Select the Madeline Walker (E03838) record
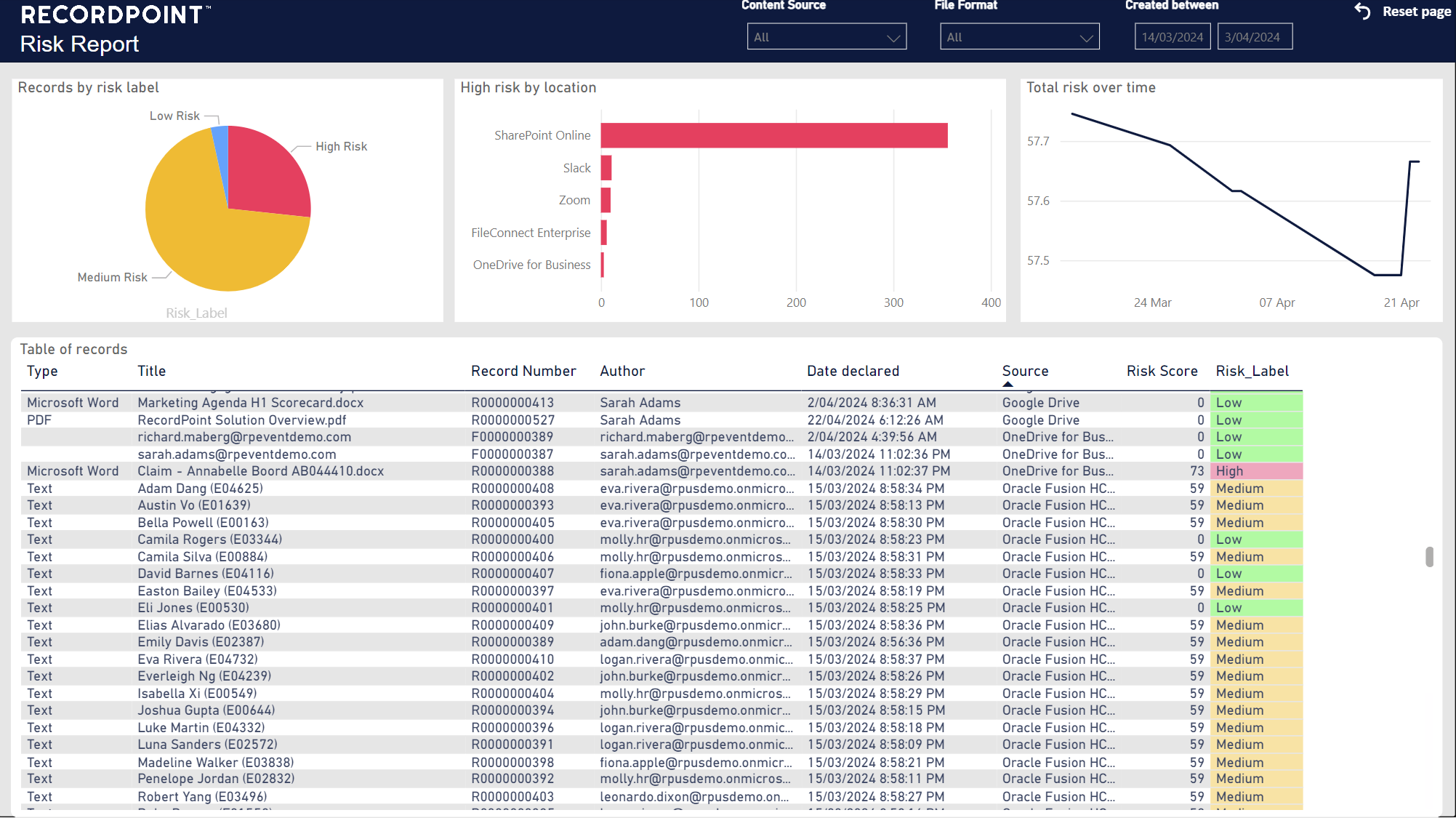This screenshot has width=1456, height=818. click(661, 763)
